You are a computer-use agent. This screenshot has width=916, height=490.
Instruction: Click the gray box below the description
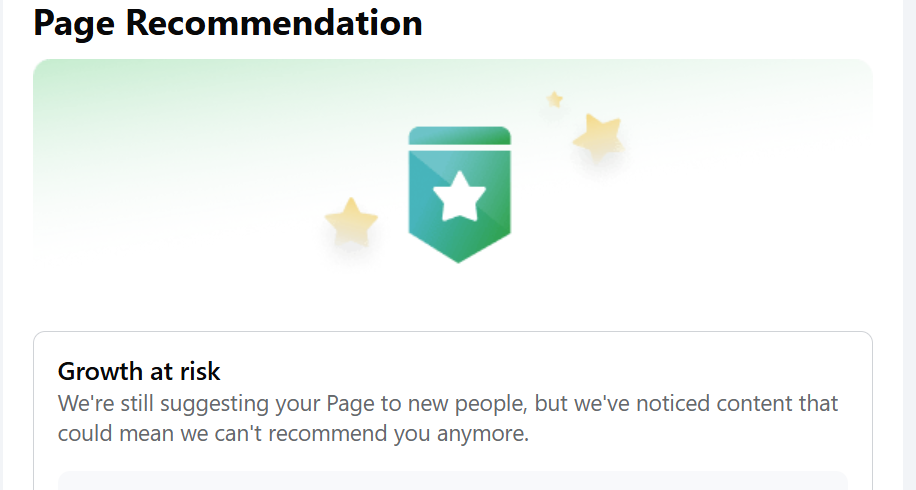(x=452, y=481)
